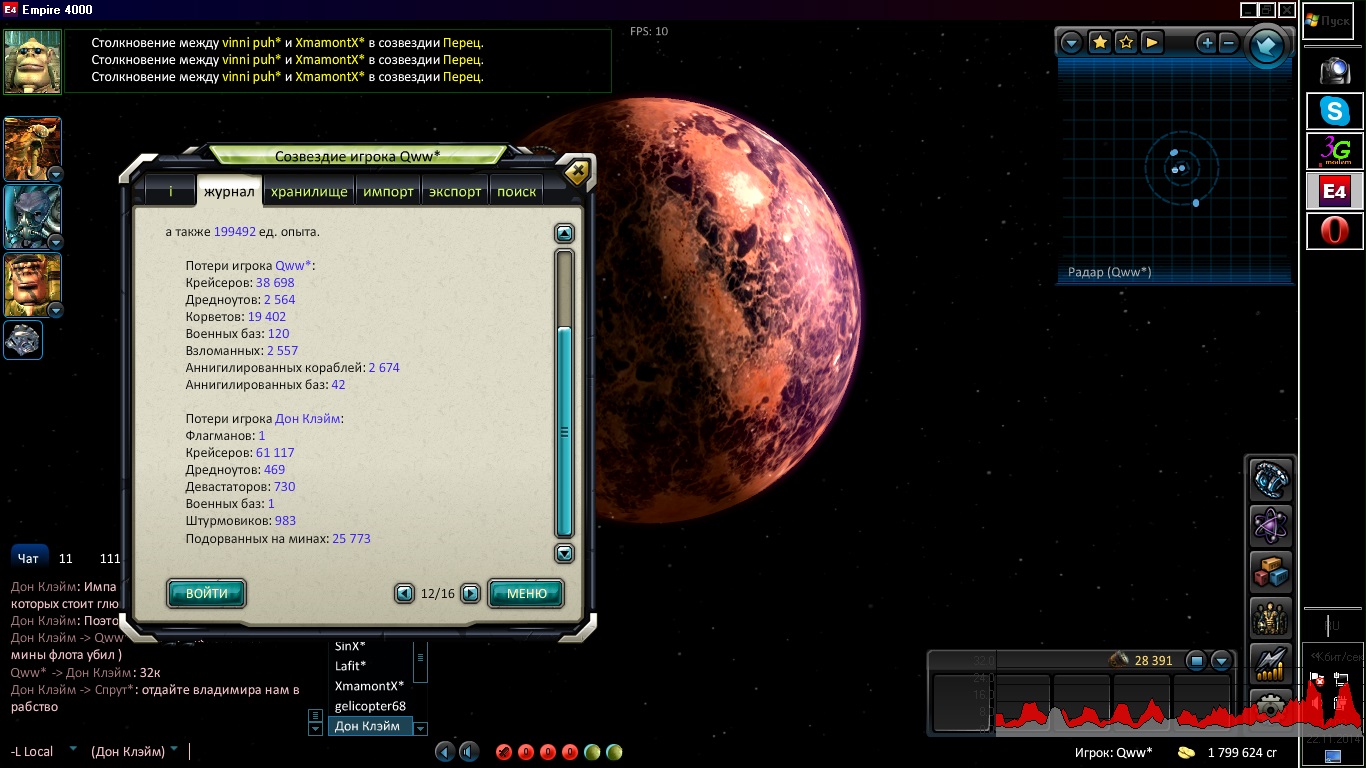Select the orange robot character portrait
The image size is (1366, 768).
[31, 284]
